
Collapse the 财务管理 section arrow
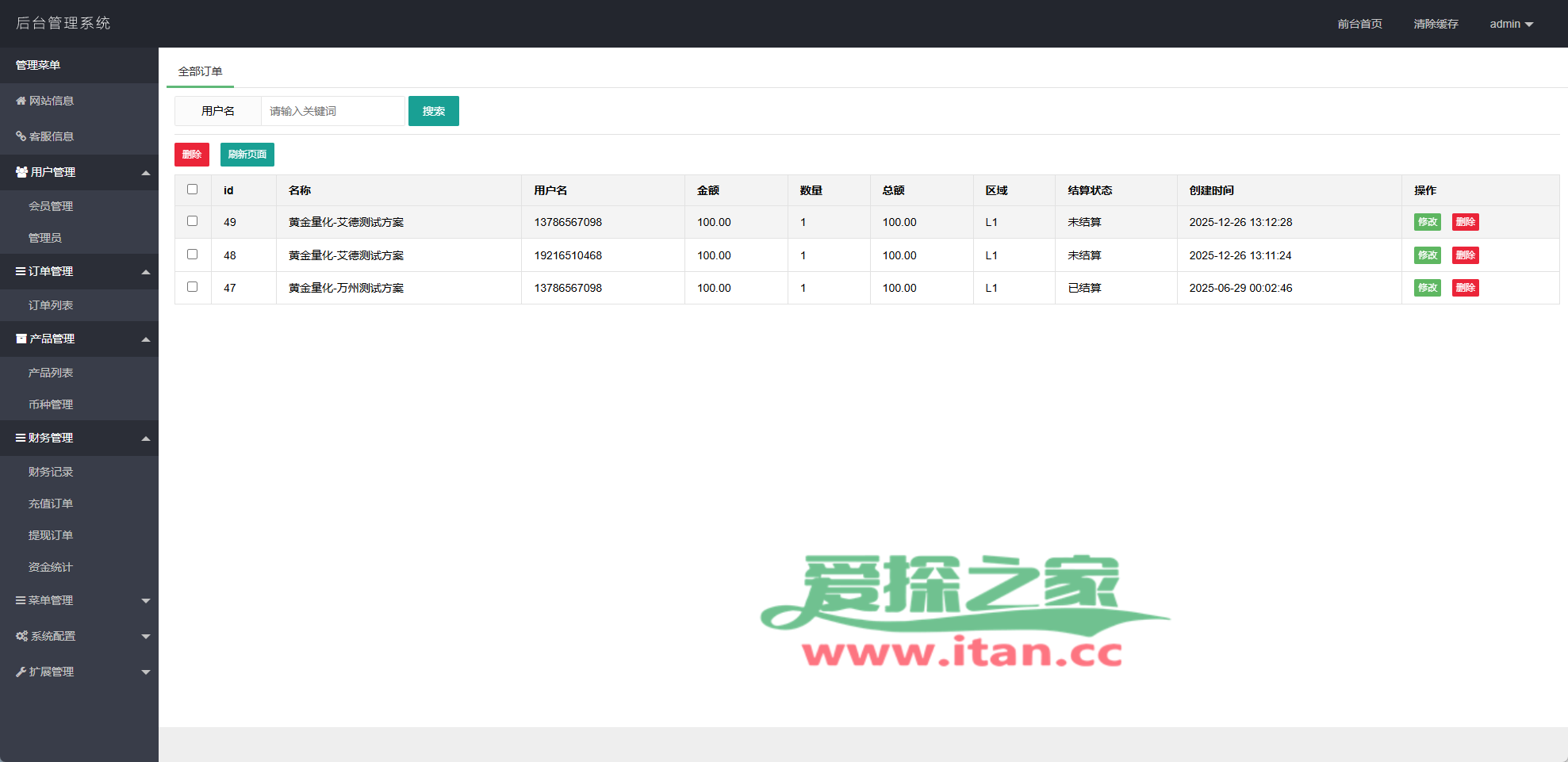[146, 438]
